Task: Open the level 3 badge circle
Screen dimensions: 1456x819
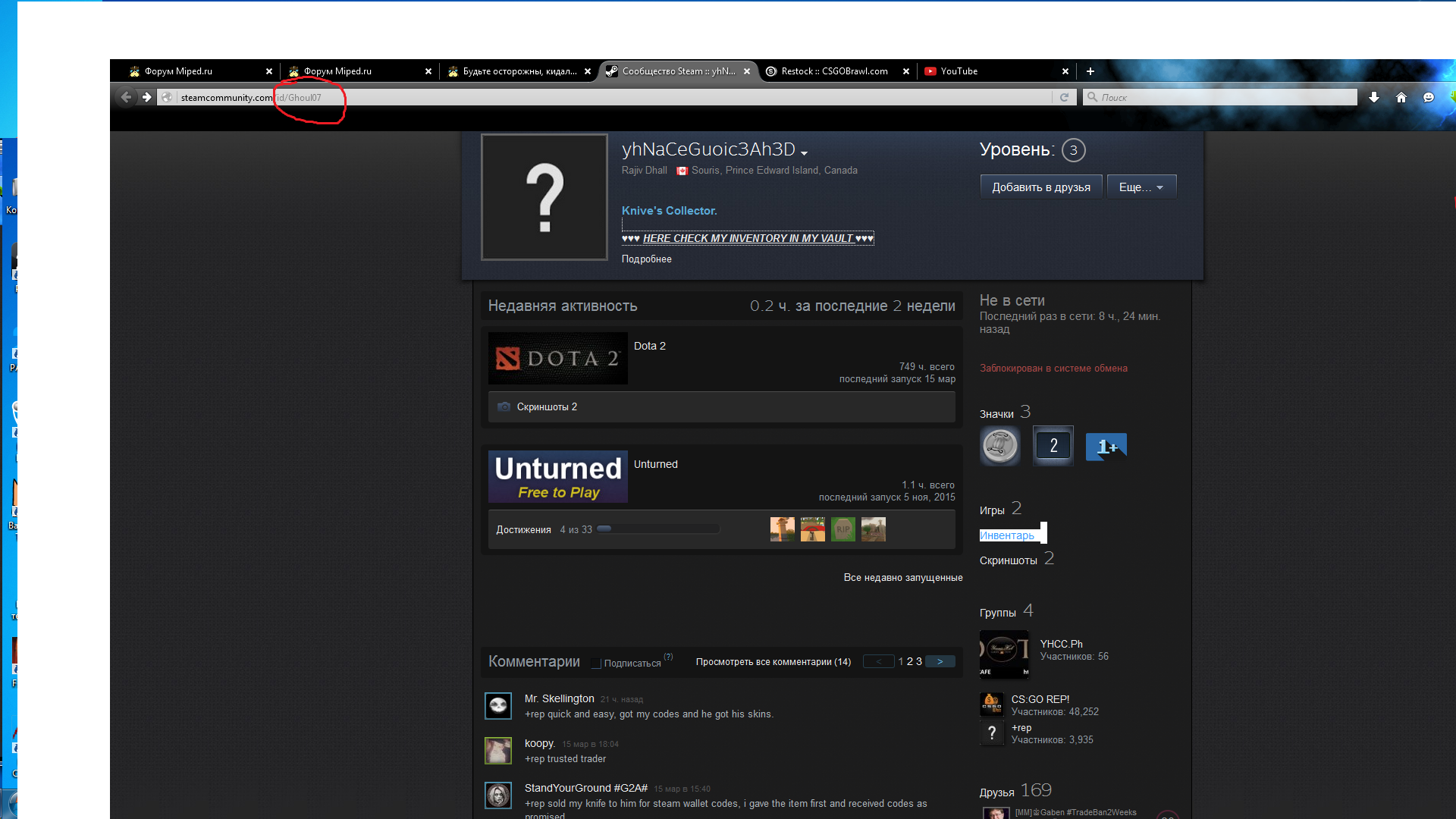Action: click(1073, 150)
